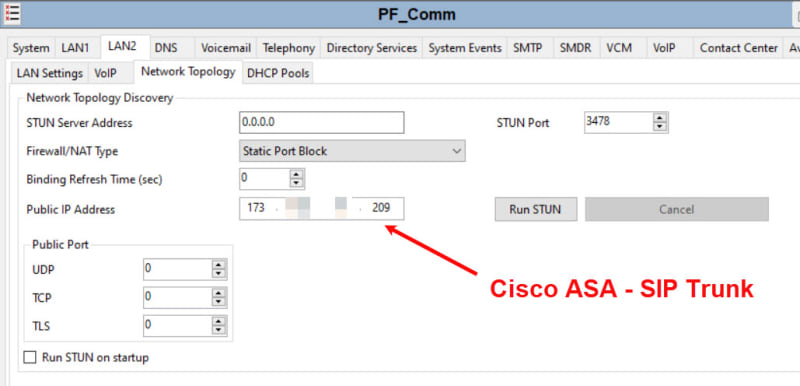Increase the TCP public port

[x=219, y=293]
